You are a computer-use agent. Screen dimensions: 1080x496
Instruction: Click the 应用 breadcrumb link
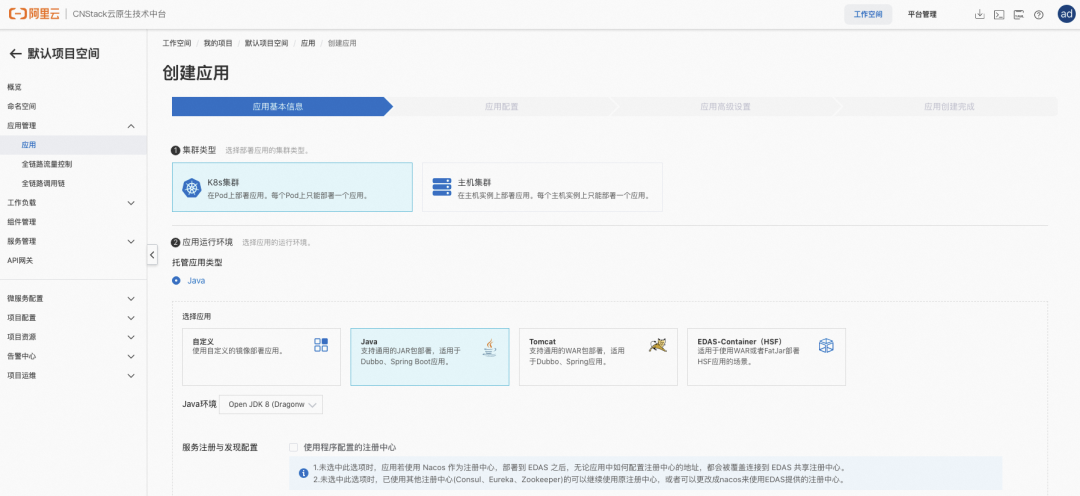308,43
